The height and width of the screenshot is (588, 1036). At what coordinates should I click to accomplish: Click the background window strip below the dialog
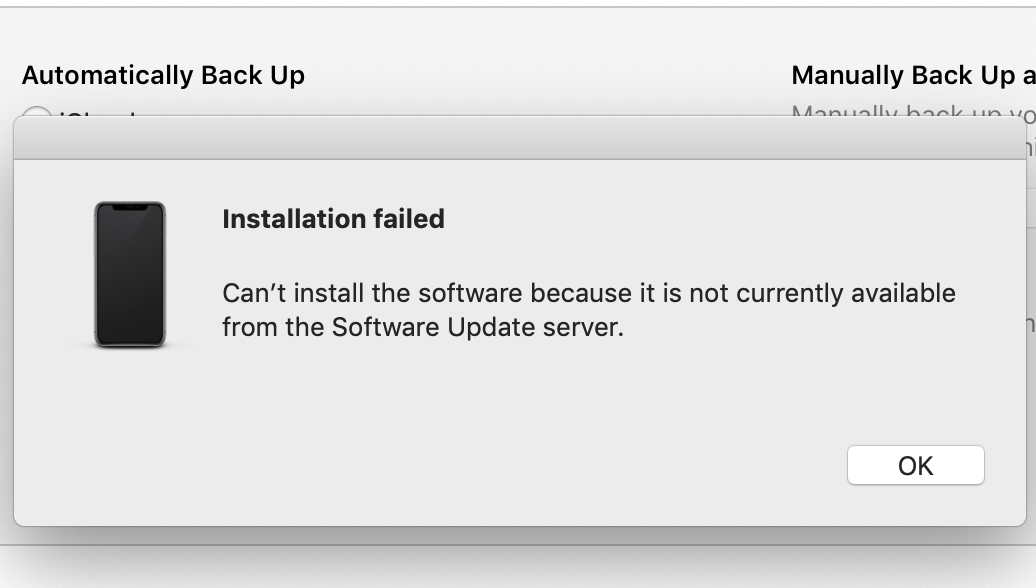pyautogui.click(x=518, y=566)
